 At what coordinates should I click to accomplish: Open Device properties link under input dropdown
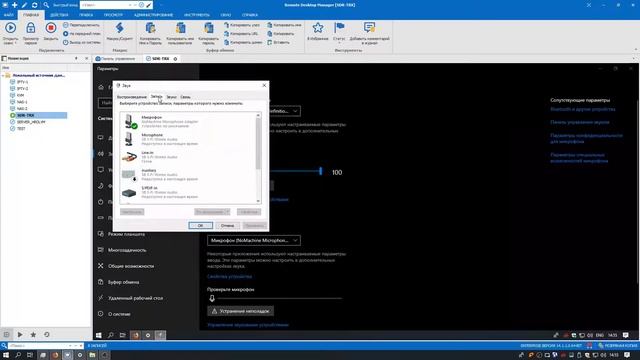229,276
